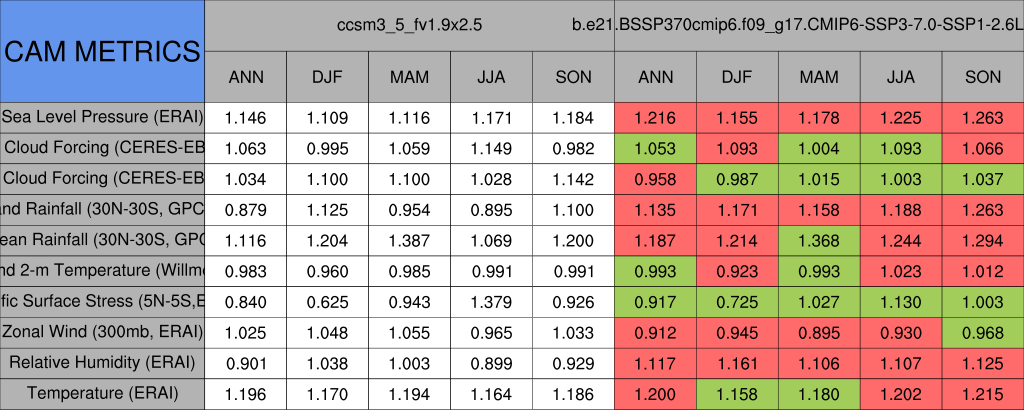The image size is (1024, 410).
Task: Click the red cell showing 1.216
Action: [655, 118]
